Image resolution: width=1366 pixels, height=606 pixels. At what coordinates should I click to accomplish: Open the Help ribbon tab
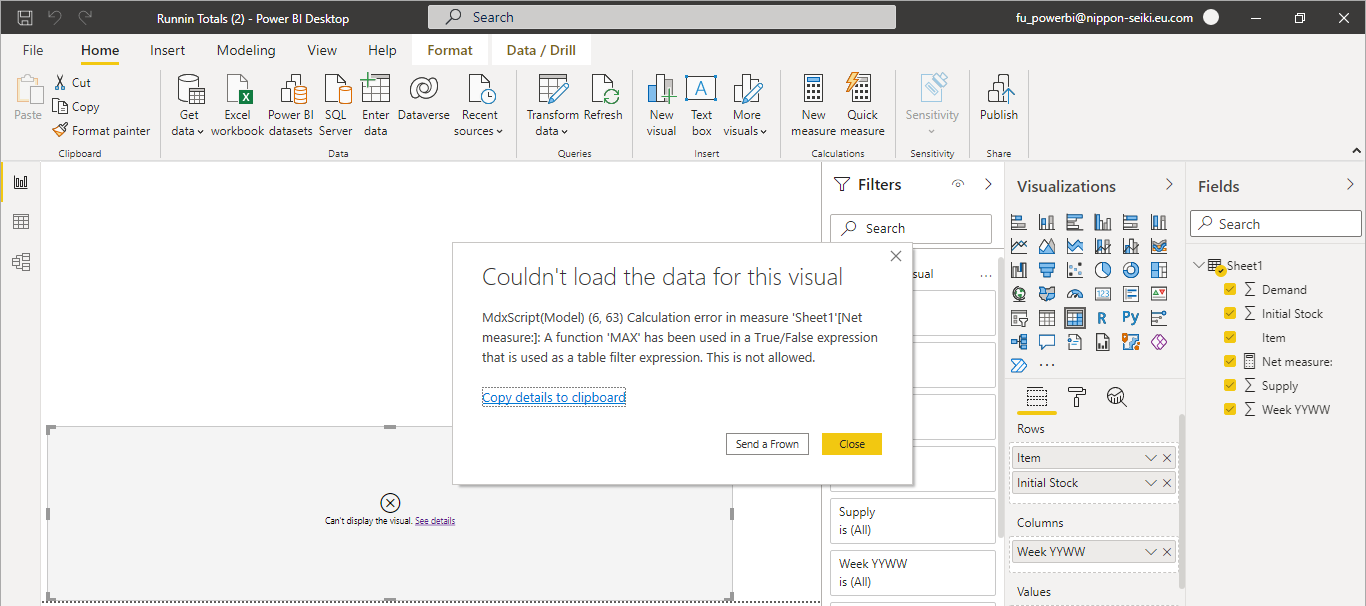click(x=382, y=50)
